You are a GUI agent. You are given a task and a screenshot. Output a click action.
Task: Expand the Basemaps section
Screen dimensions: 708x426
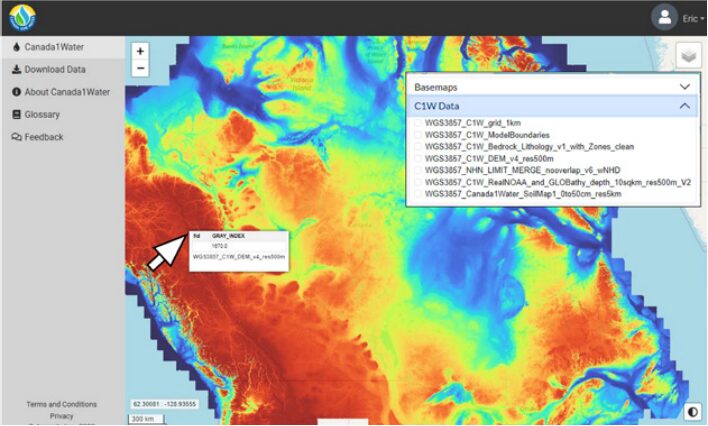point(553,87)
